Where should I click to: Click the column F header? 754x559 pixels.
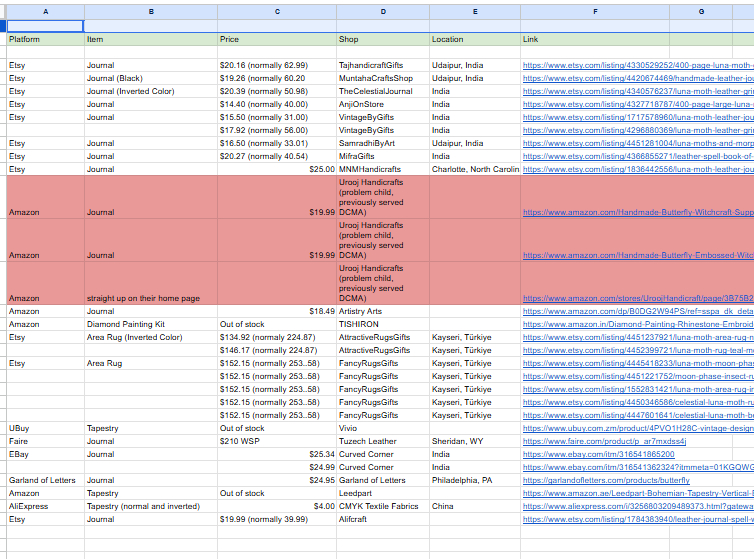point(595,10)
